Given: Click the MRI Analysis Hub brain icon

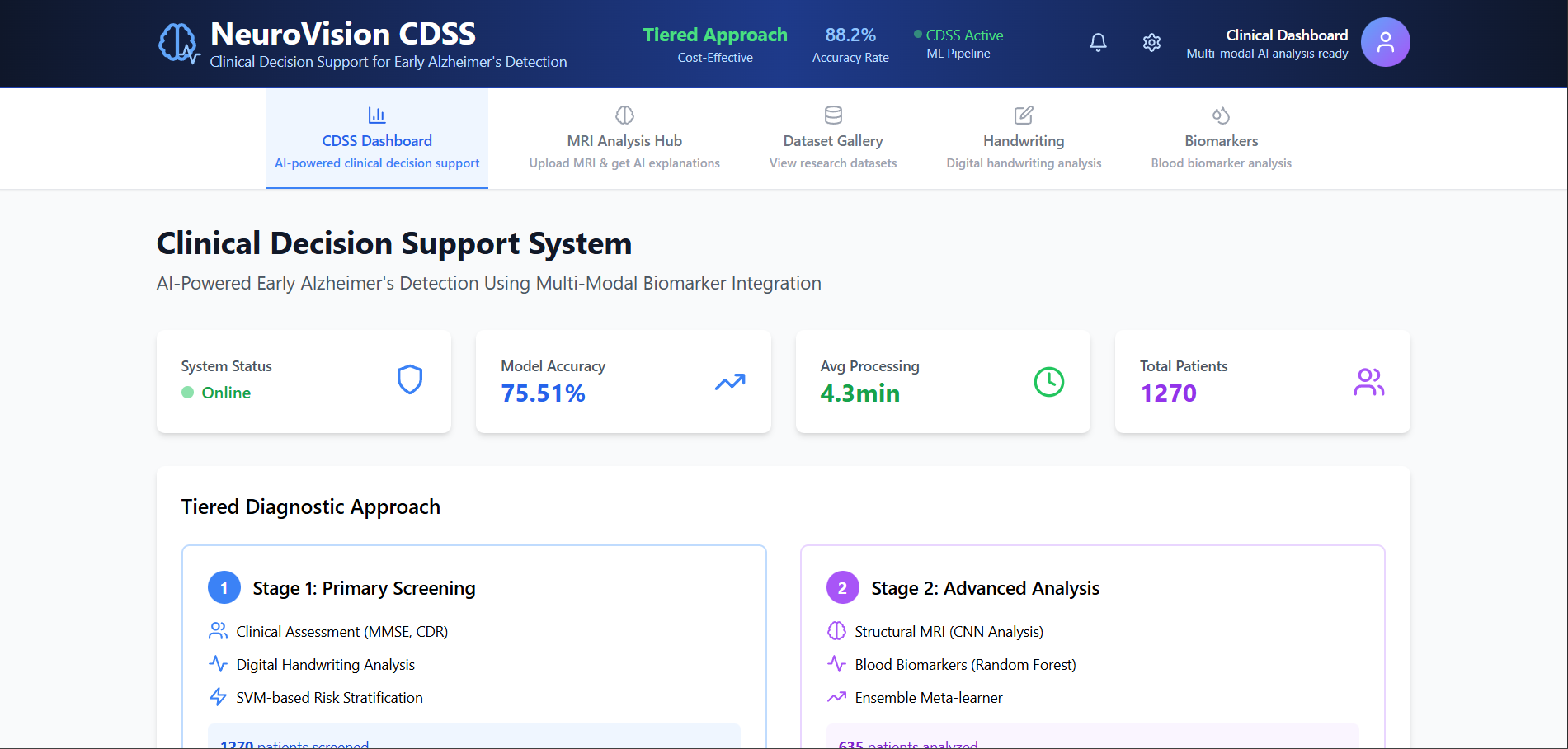Looking at the screenshot, I should [x=624, y=115].
